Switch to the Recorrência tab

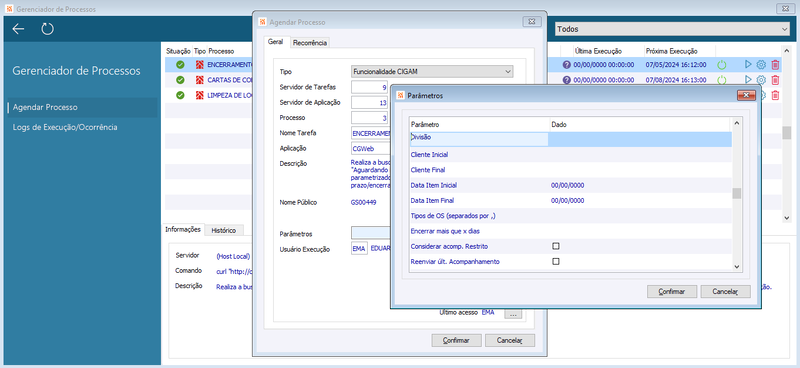point(310,43)
